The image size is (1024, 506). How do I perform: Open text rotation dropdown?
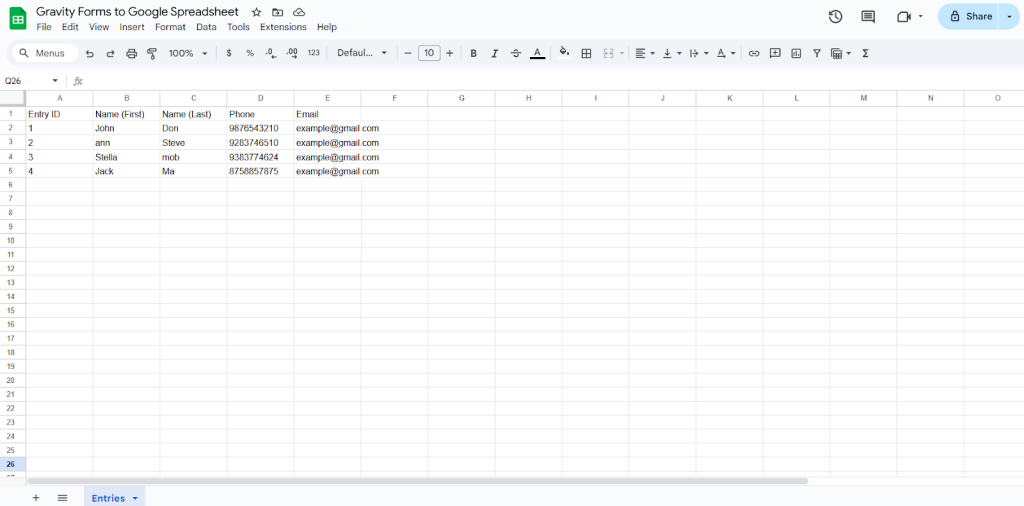pyautogui.click(x=726, y=54)
